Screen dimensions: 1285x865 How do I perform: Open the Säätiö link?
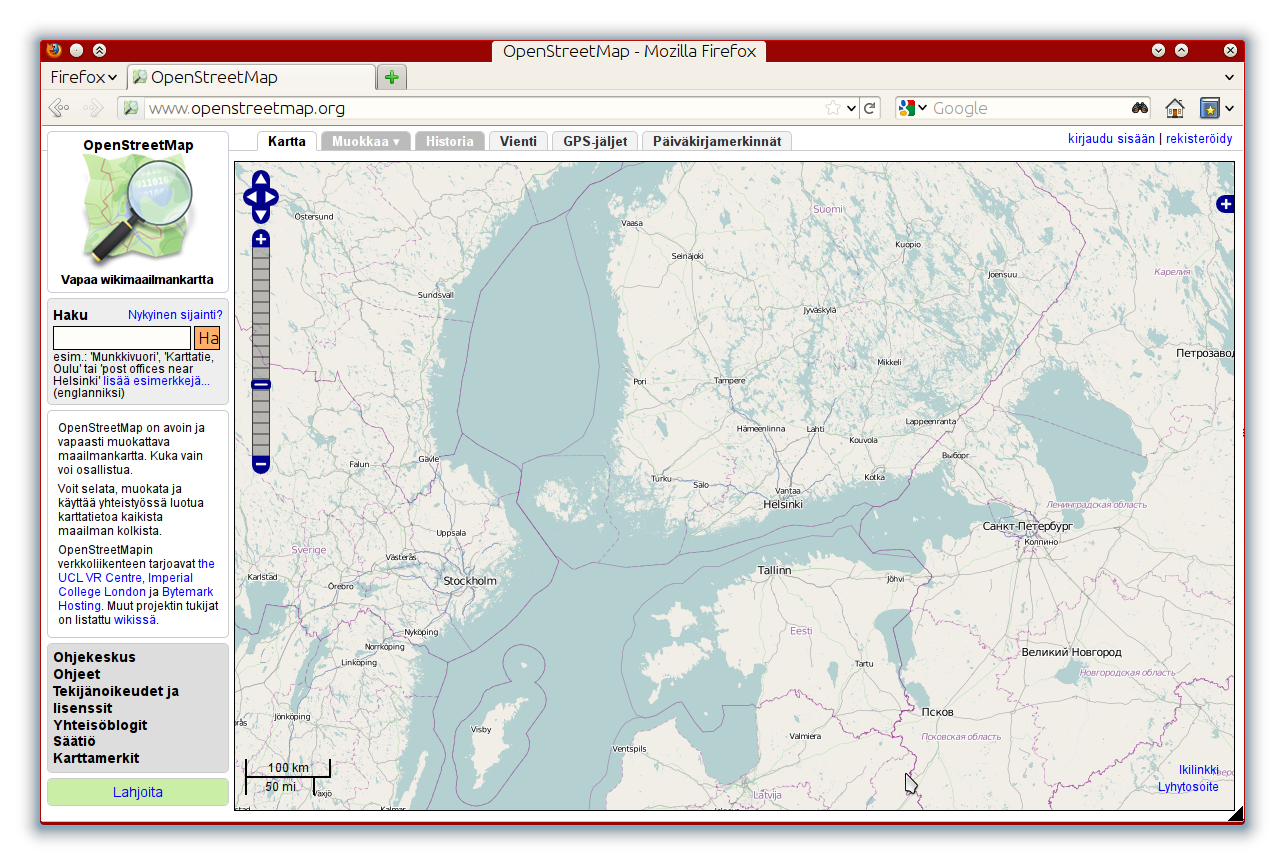click(74, 742)
